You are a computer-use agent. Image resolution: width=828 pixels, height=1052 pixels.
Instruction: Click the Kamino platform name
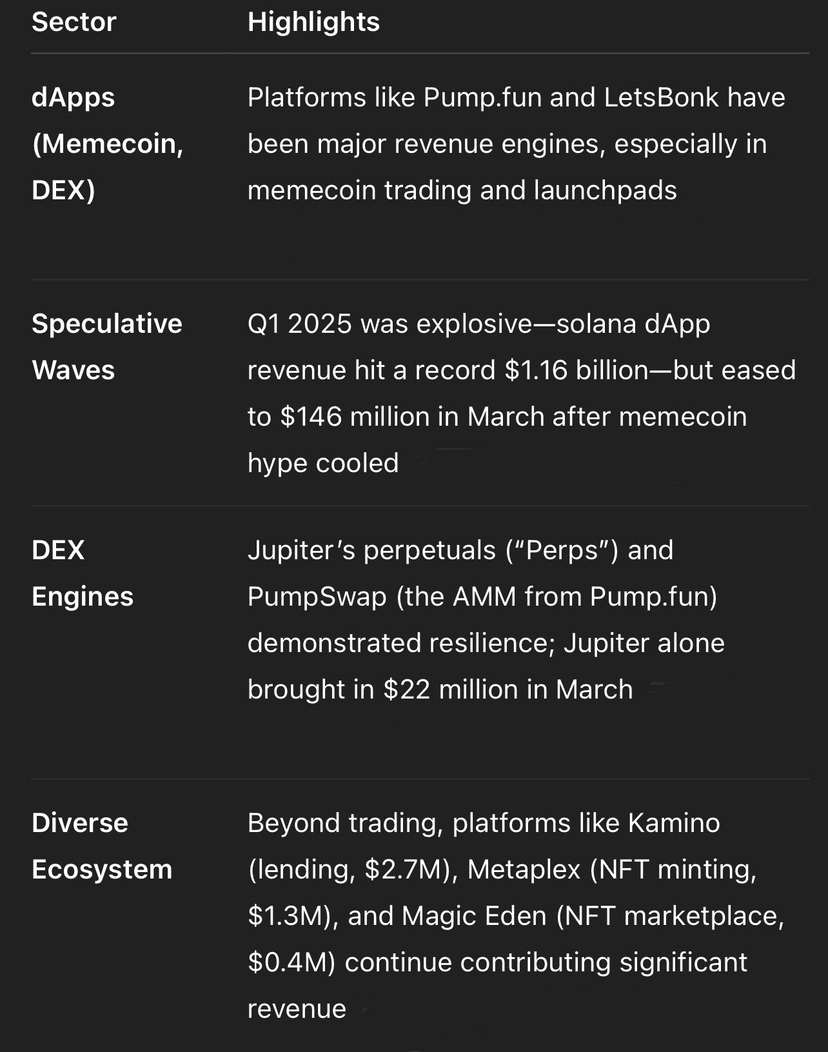tap(674, 823)
